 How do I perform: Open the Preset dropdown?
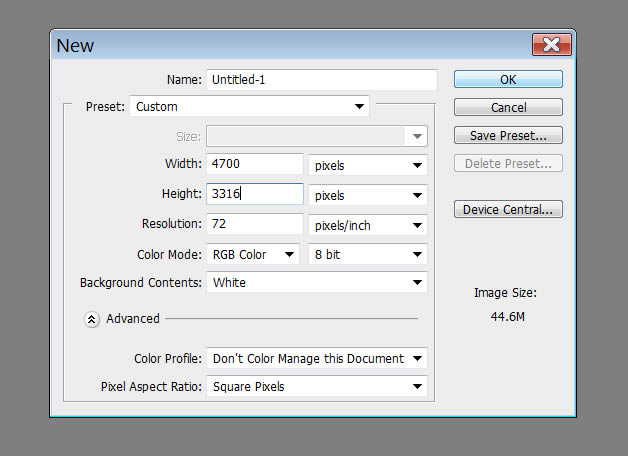click(249, 106)
